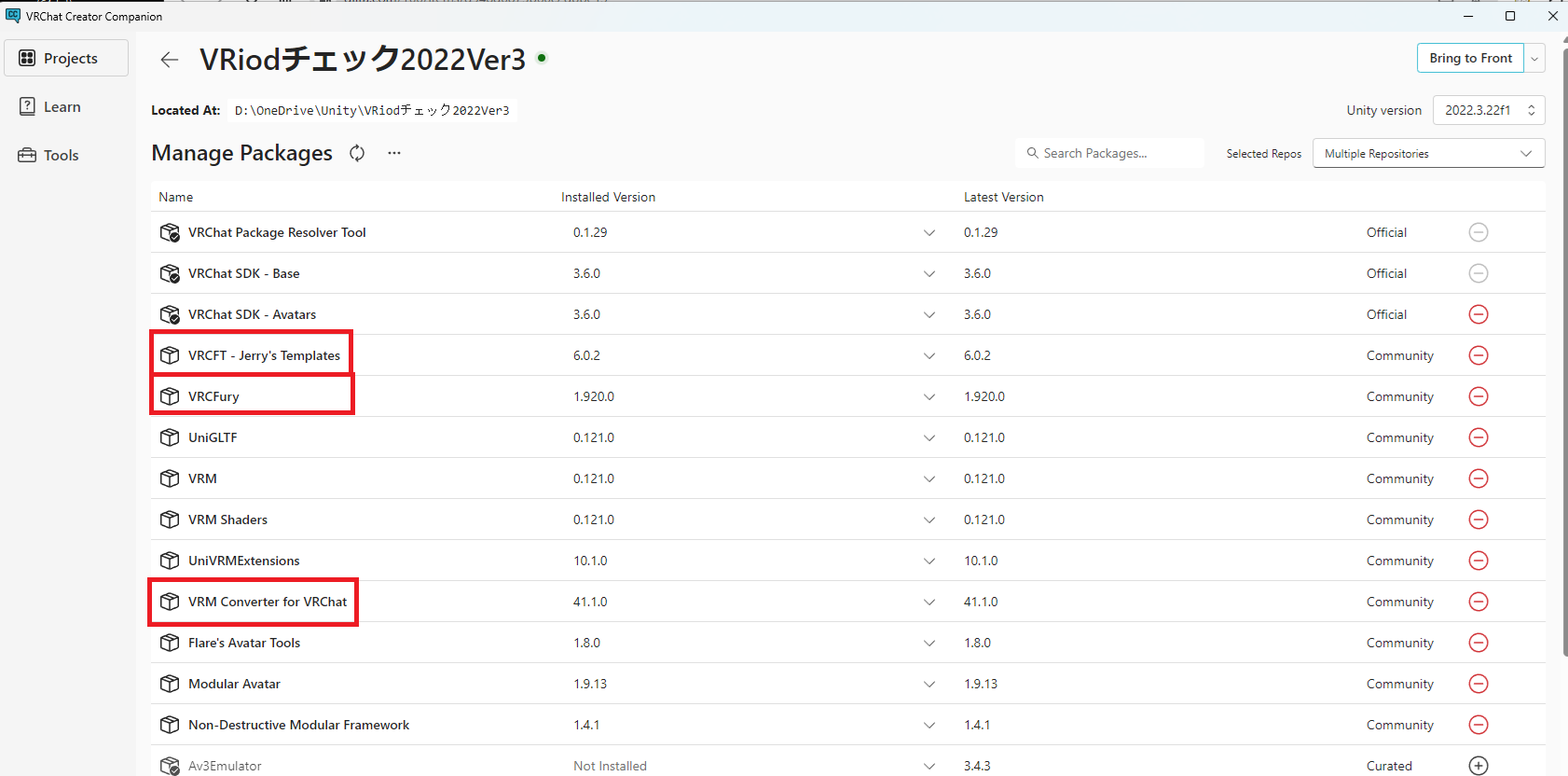This screenshot has width=1568, height=776.
Task: Click the UniVRMExtensions package name
Action: [x=244, y=561]
